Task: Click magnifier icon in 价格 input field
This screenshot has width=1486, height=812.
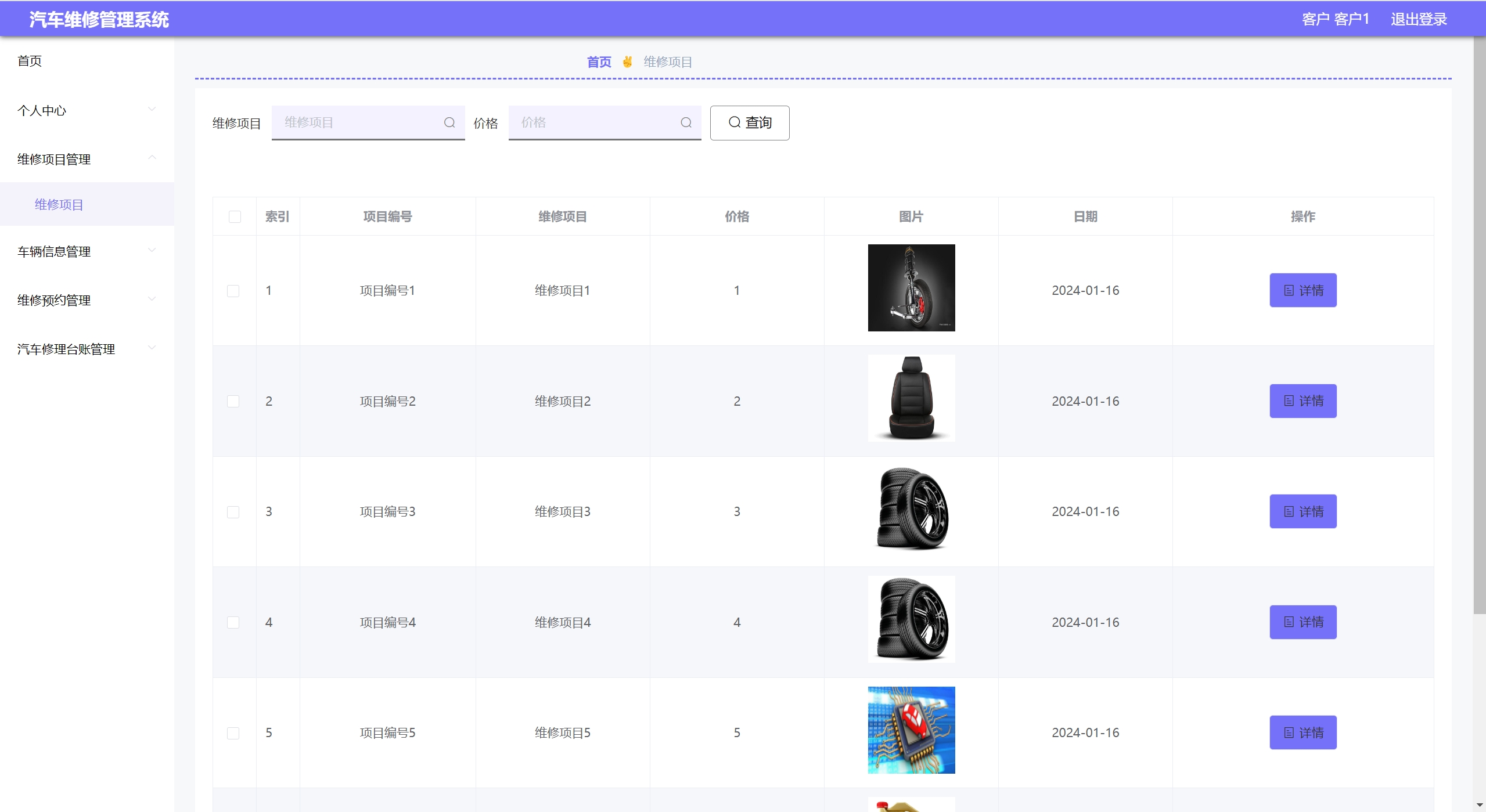Action: click(686, 122)
